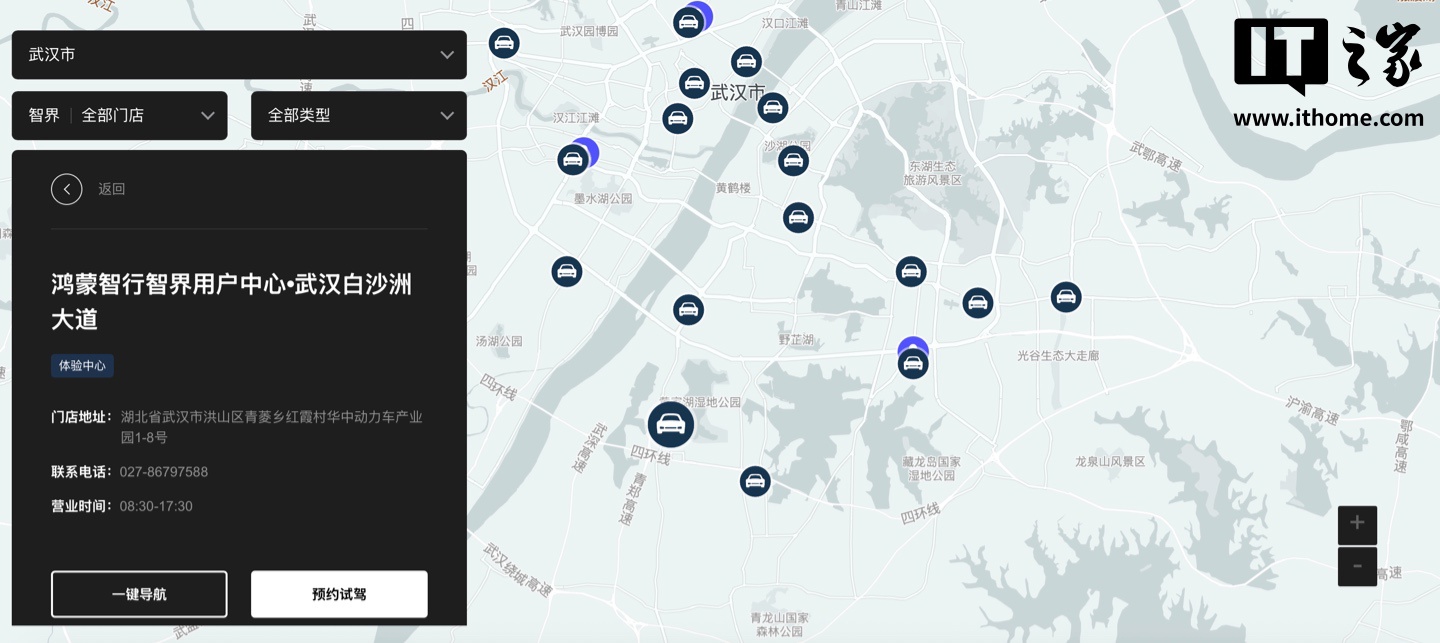1440x643 pixels.
Task: Choose car marker left of 藏龙岛国家湿地公园
Action: coord(755,481)
